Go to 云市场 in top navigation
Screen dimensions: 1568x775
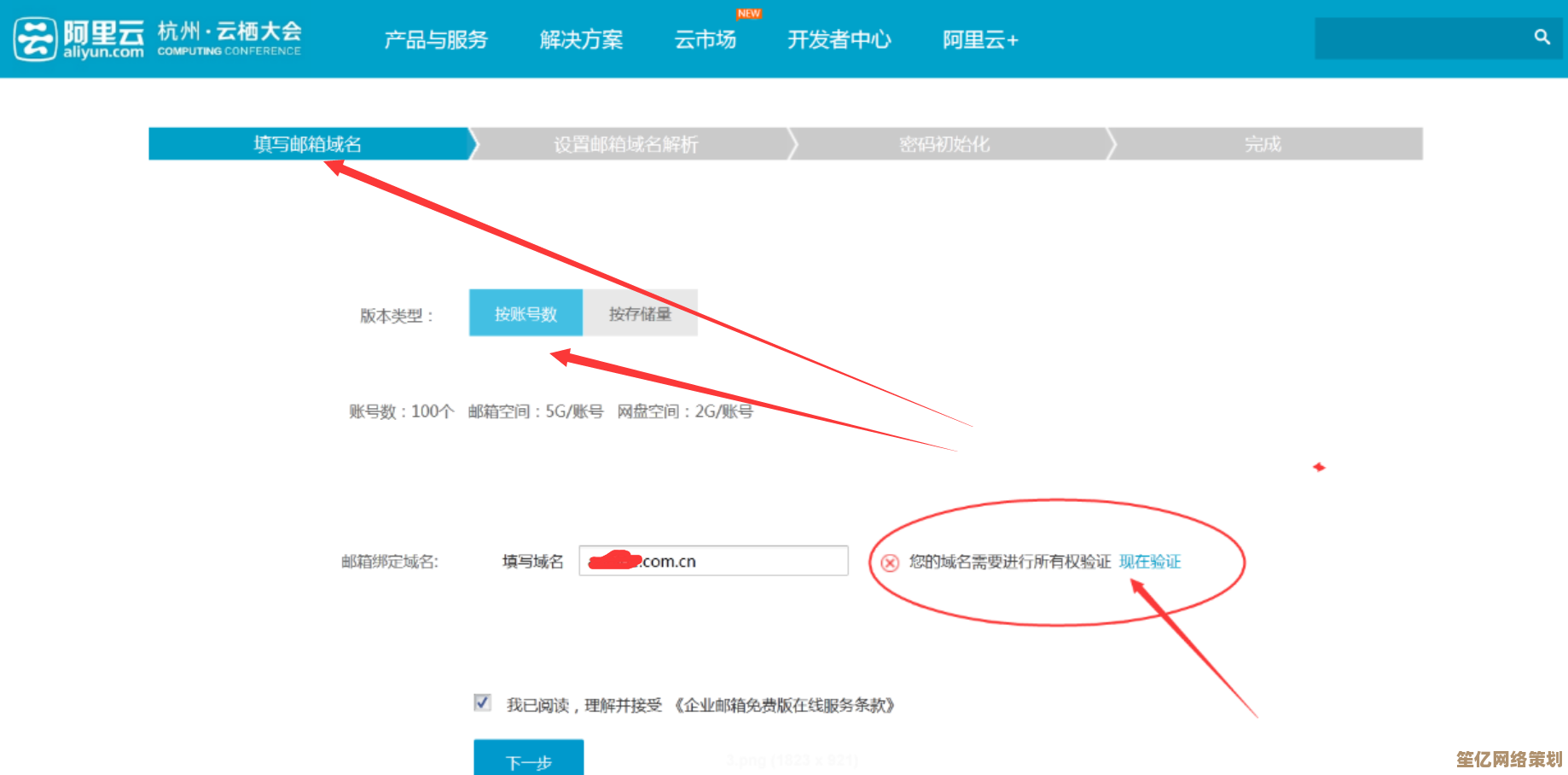point(705,40)
